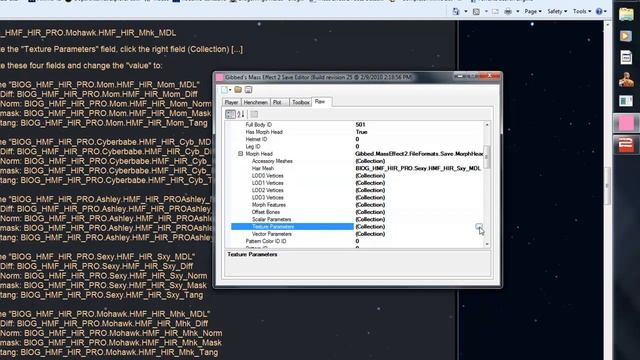Click the Read Mail icon in browser toolbar

495,11
